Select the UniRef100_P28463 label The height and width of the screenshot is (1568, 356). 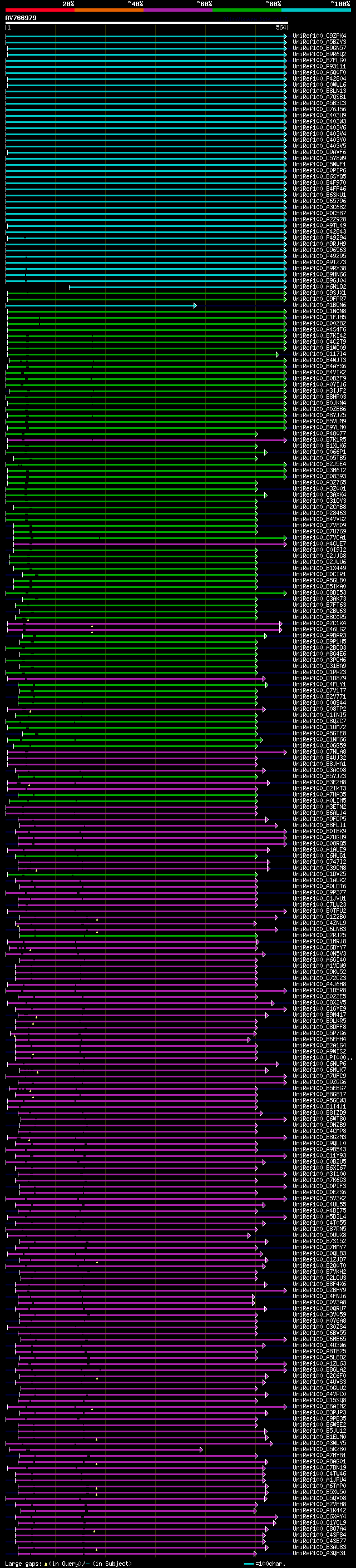[319, 513]
